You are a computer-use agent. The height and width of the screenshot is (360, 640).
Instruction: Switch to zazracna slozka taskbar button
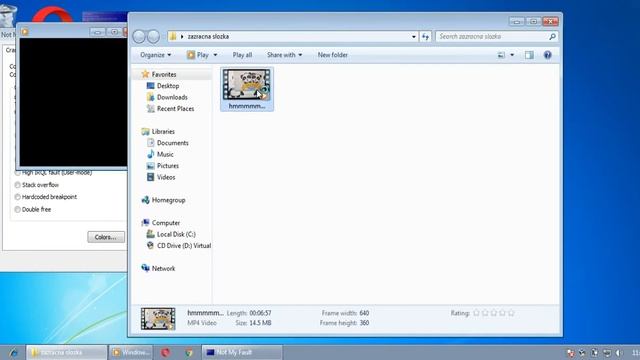click(67, 353)
